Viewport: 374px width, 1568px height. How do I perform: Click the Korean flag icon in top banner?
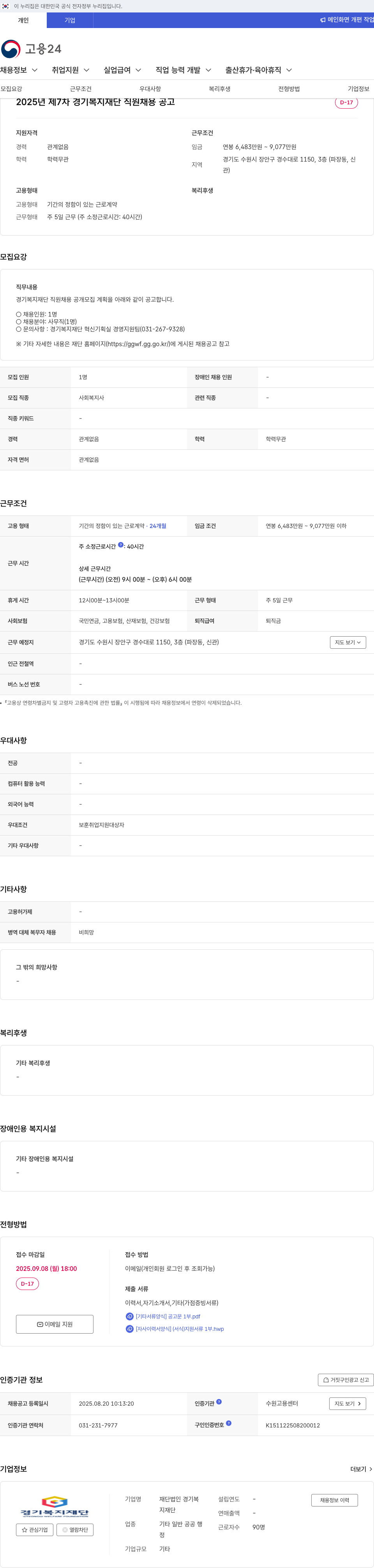[x=5, y=6]
